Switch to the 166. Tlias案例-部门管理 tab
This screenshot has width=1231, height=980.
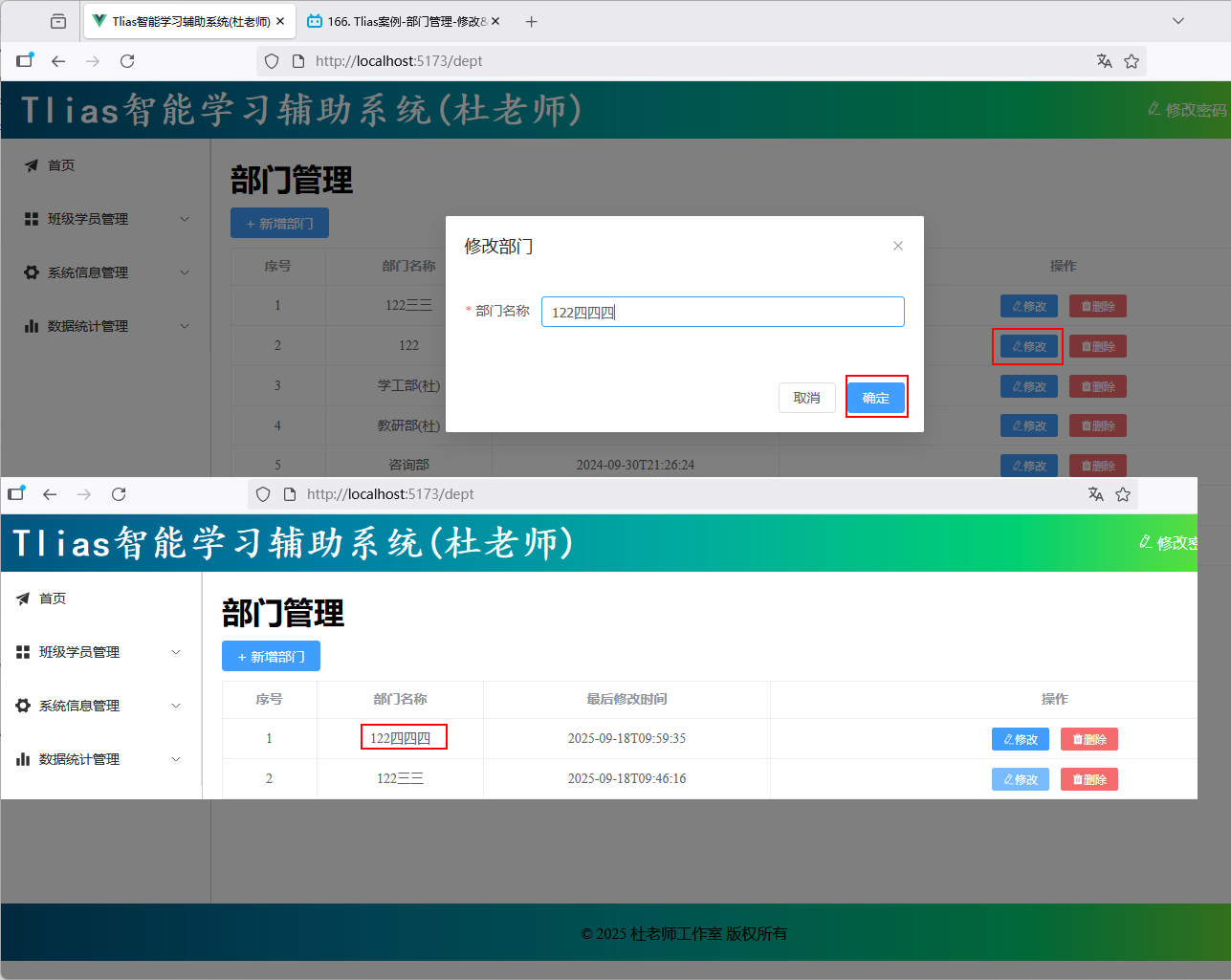(x=402, y=21)
